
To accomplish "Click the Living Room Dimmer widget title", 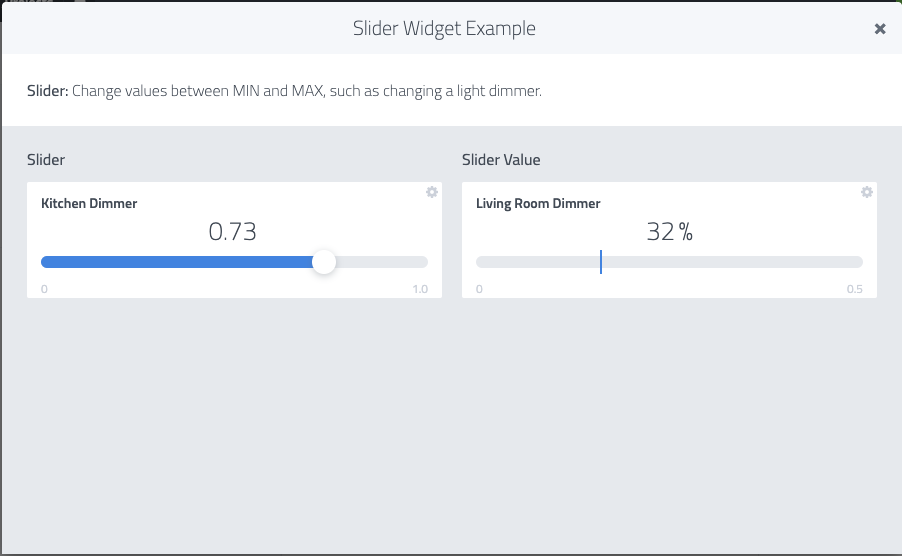I will (x=538, y=204).
